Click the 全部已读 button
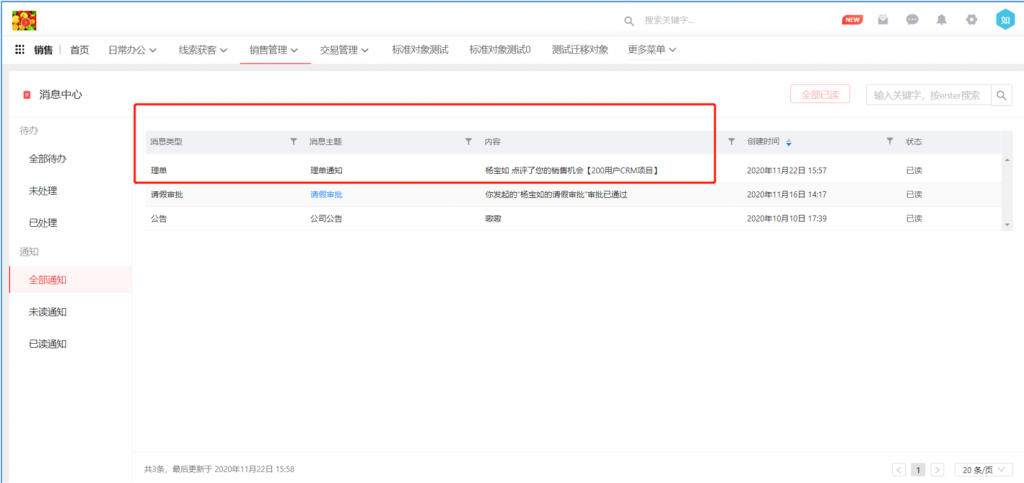The width and height of the screenshot is (1024, 483). pyautogui.click(x=820, y=94)
